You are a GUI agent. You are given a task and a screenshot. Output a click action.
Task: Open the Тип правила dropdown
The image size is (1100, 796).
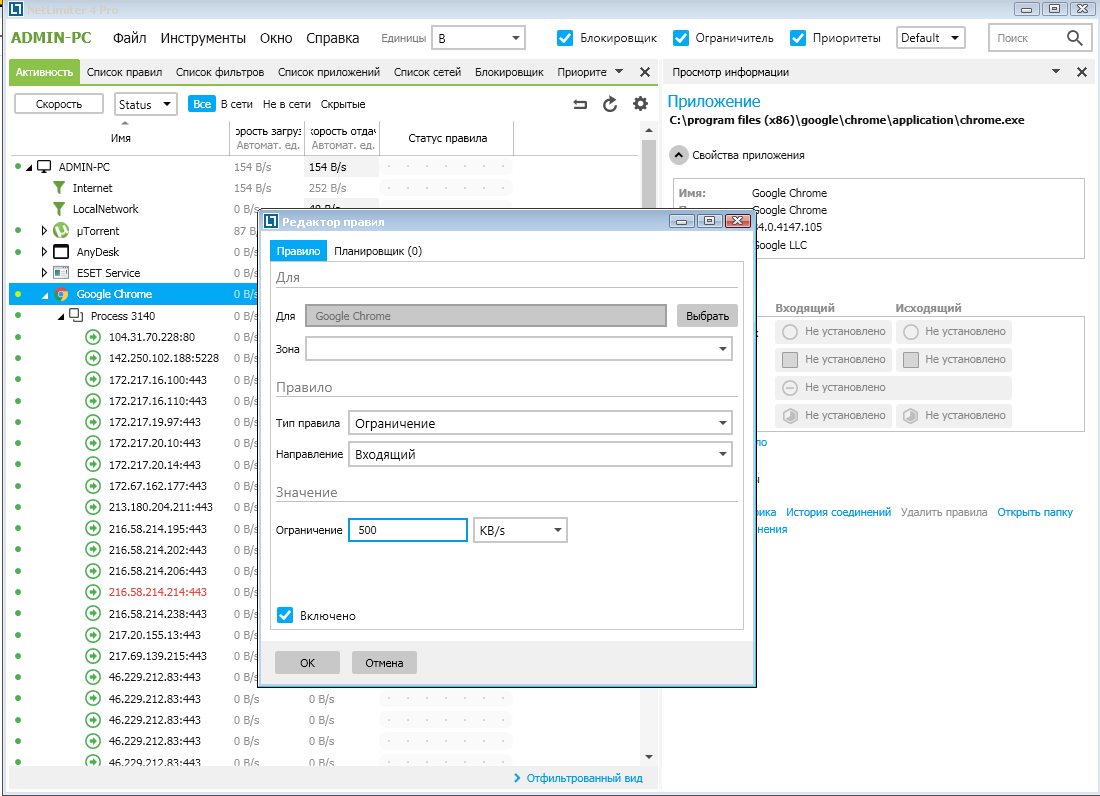pos(539,423)
